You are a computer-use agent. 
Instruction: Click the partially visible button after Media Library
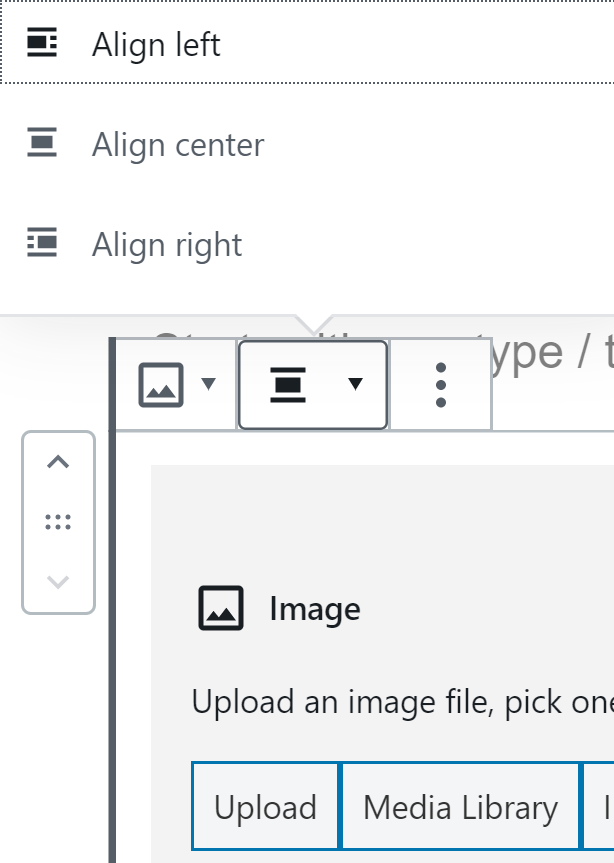point(599,807)
